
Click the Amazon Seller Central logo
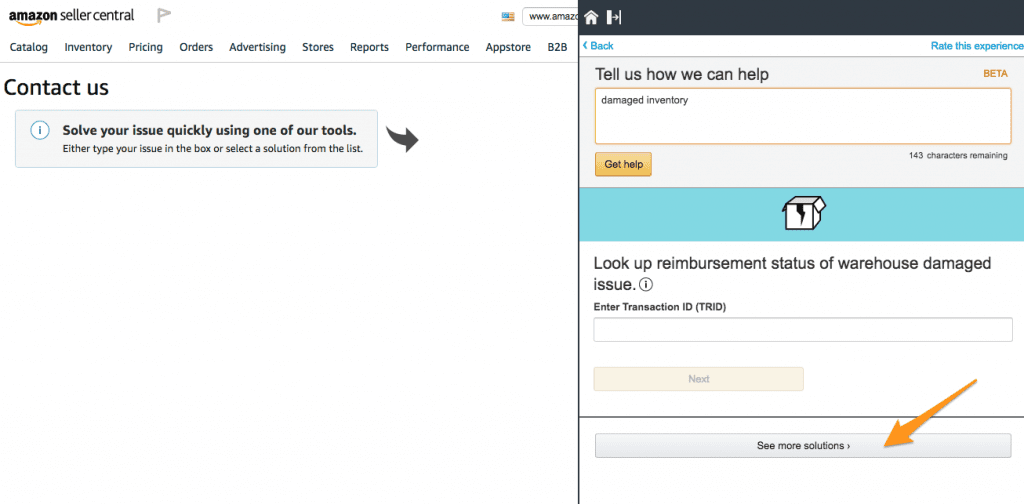pos(71,16)
